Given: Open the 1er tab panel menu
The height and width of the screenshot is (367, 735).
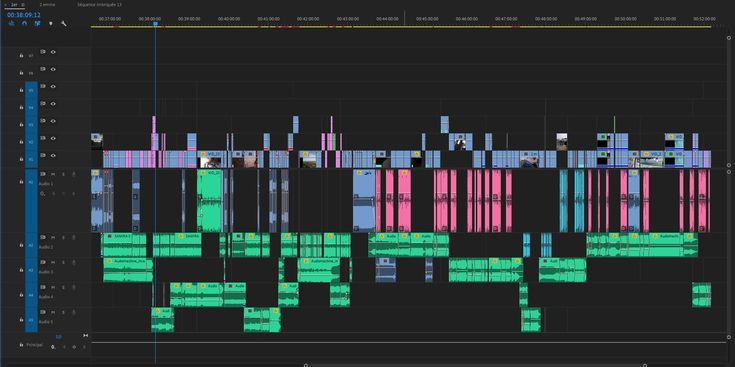Looking at the screenshot, I should pos(22,4).
